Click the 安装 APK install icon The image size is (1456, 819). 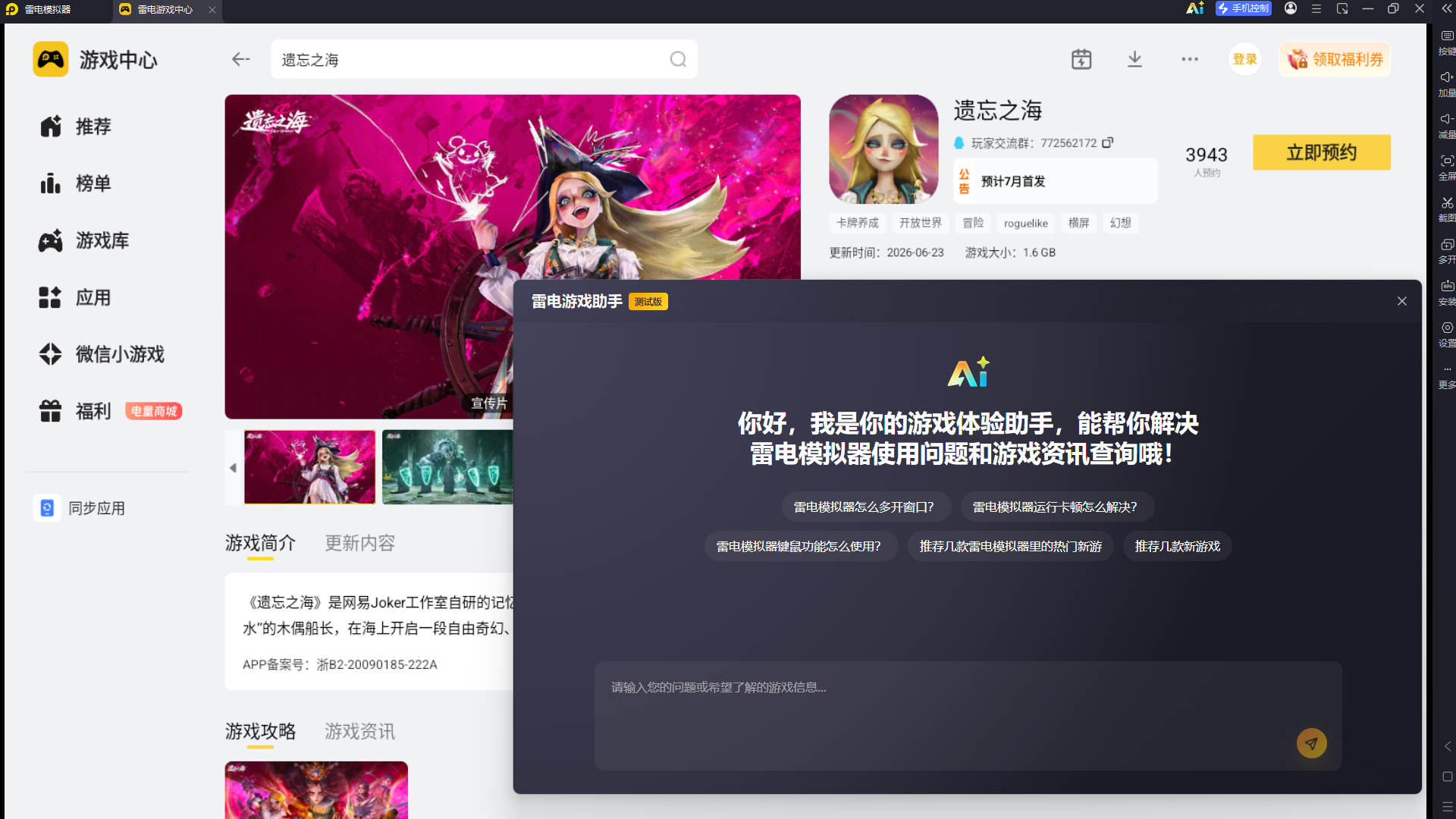tap(1447, 286)
